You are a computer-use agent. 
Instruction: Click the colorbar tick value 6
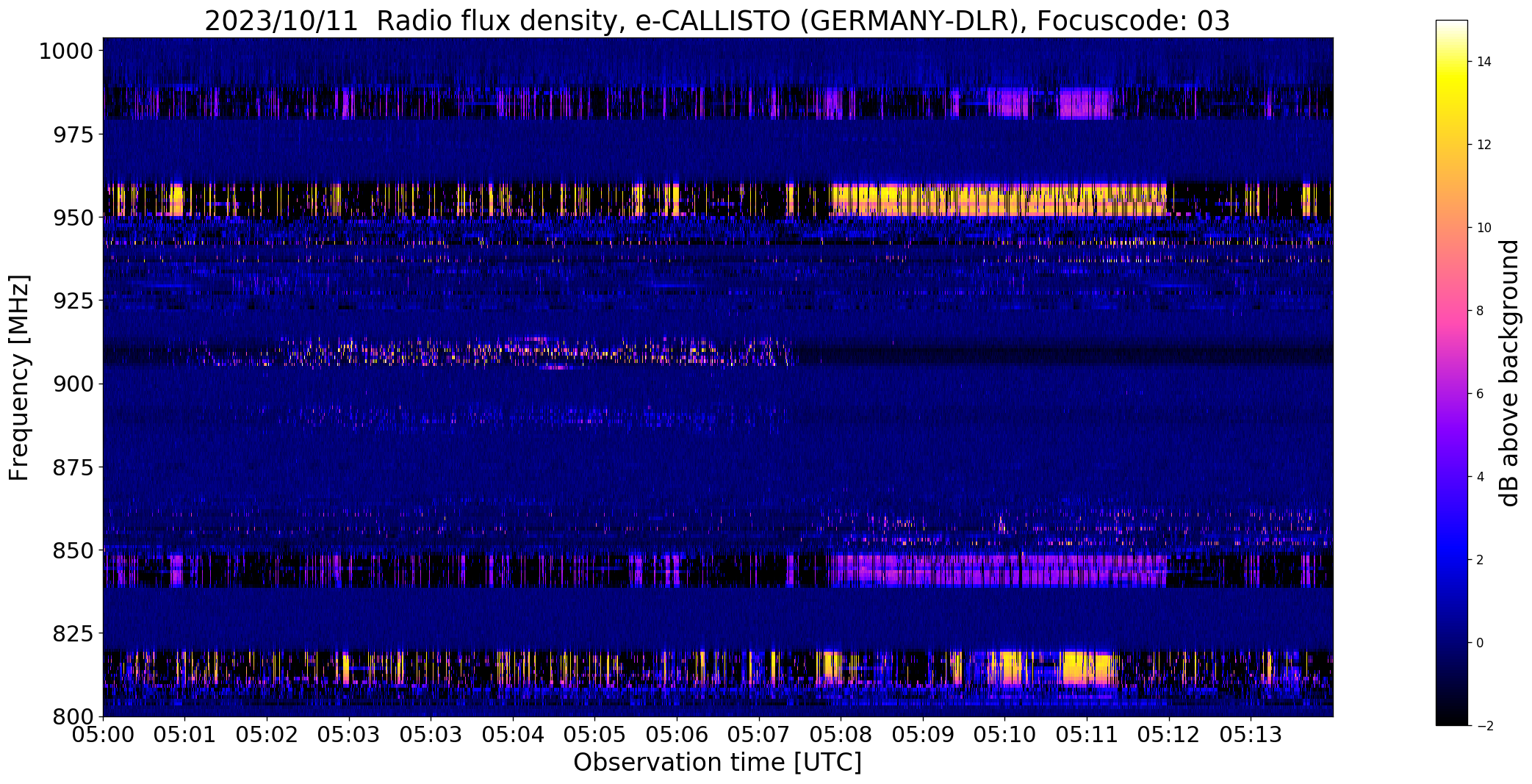click(x=1481, y=394)
